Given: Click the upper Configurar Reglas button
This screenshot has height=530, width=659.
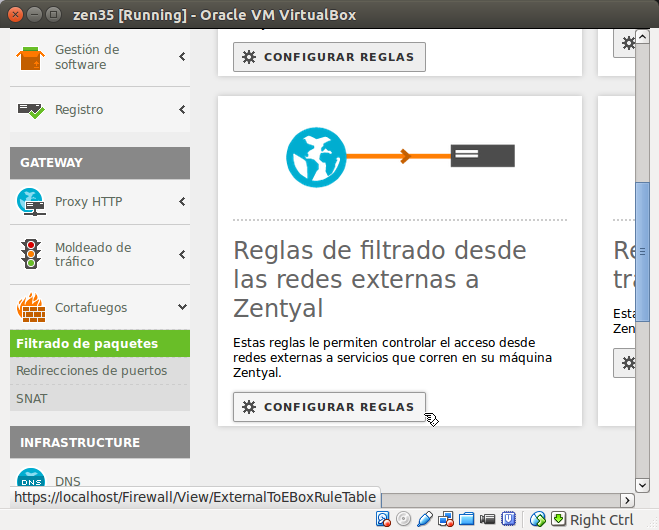Looking at the screenshot, I should pos(330,57).
